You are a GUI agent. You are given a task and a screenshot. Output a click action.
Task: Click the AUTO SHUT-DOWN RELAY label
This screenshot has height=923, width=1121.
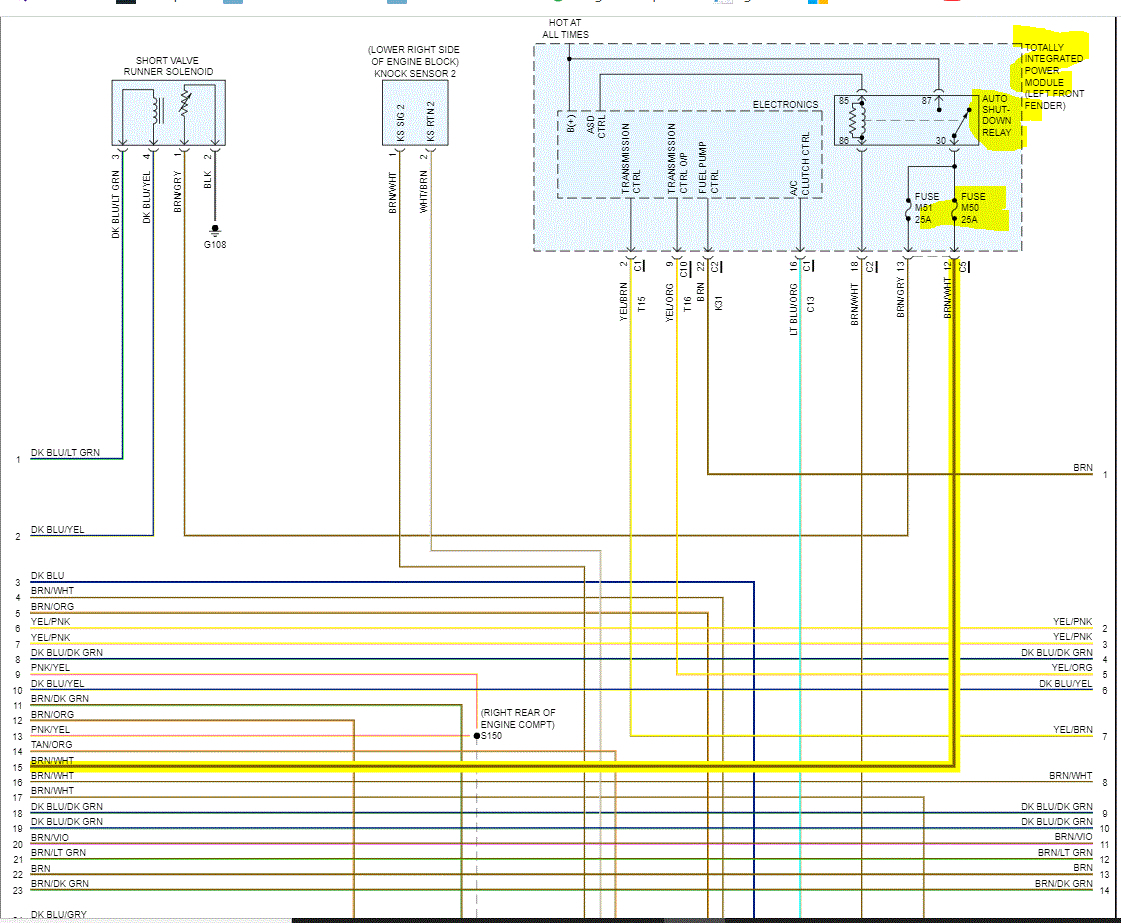(x=997, y=115)
